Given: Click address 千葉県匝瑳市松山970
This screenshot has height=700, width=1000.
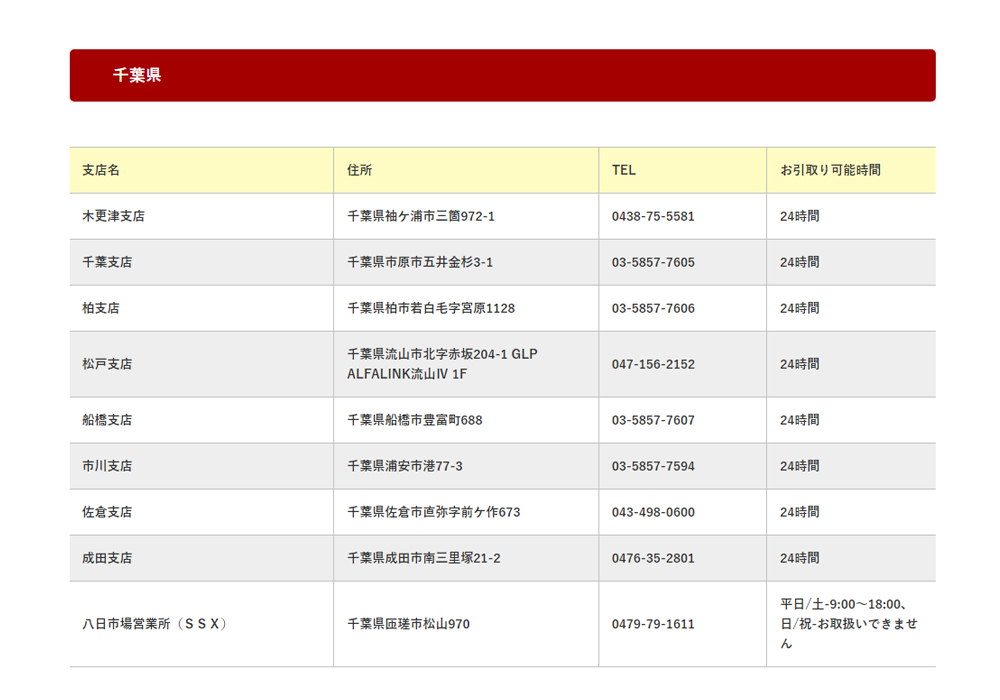Looking at the screenshot, I should 408,624.
